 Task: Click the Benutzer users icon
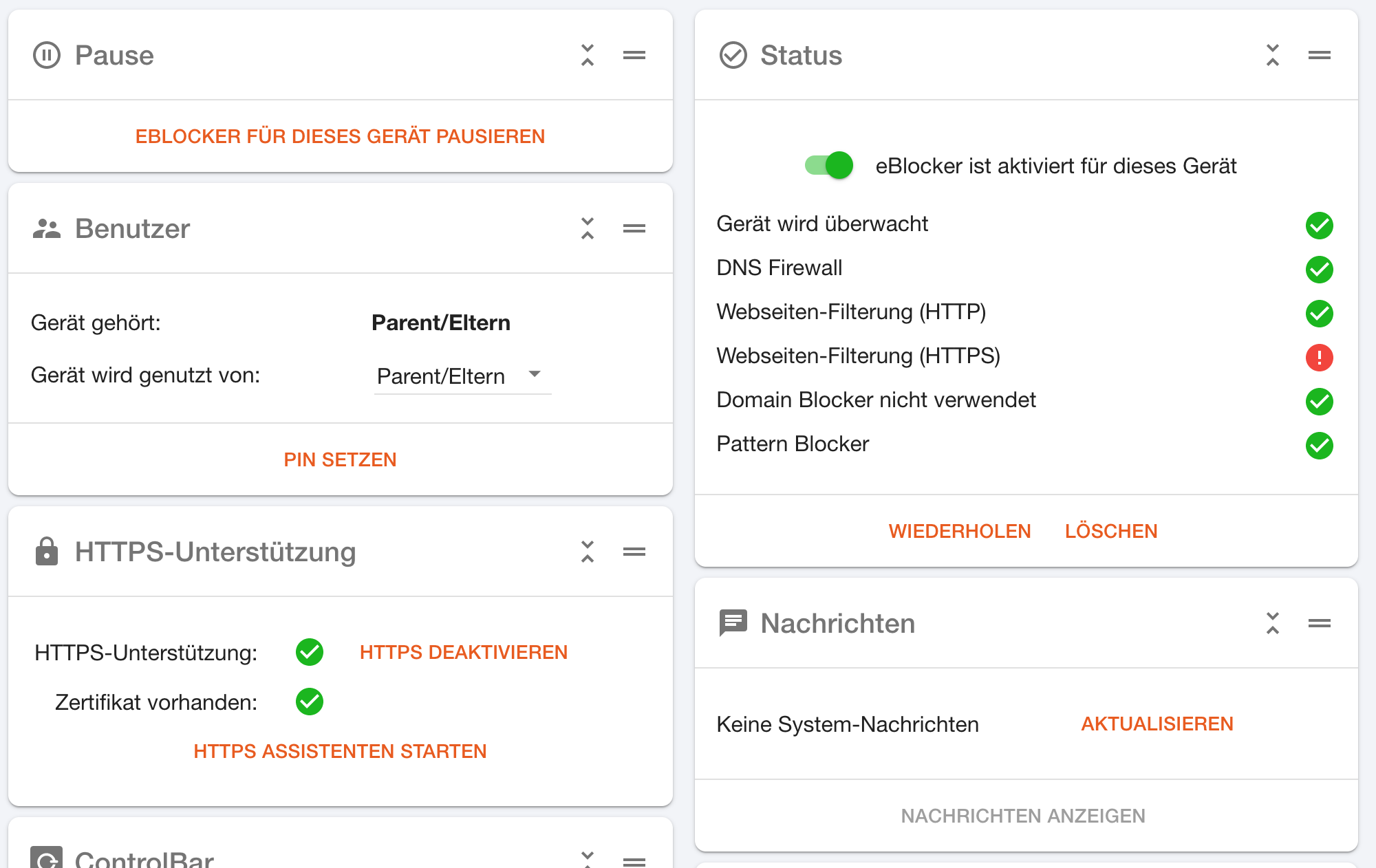(47, 228)
